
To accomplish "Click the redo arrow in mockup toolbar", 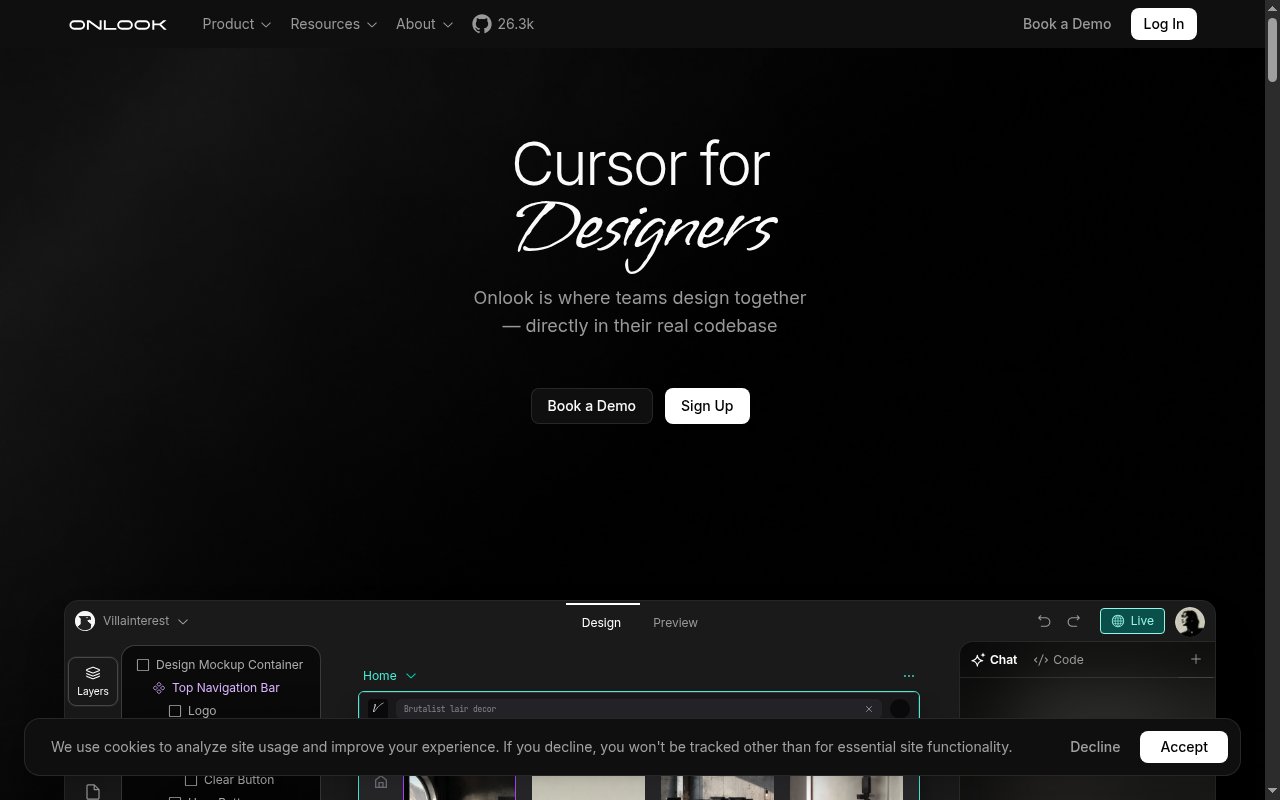I will click(x=1074, y=621).
